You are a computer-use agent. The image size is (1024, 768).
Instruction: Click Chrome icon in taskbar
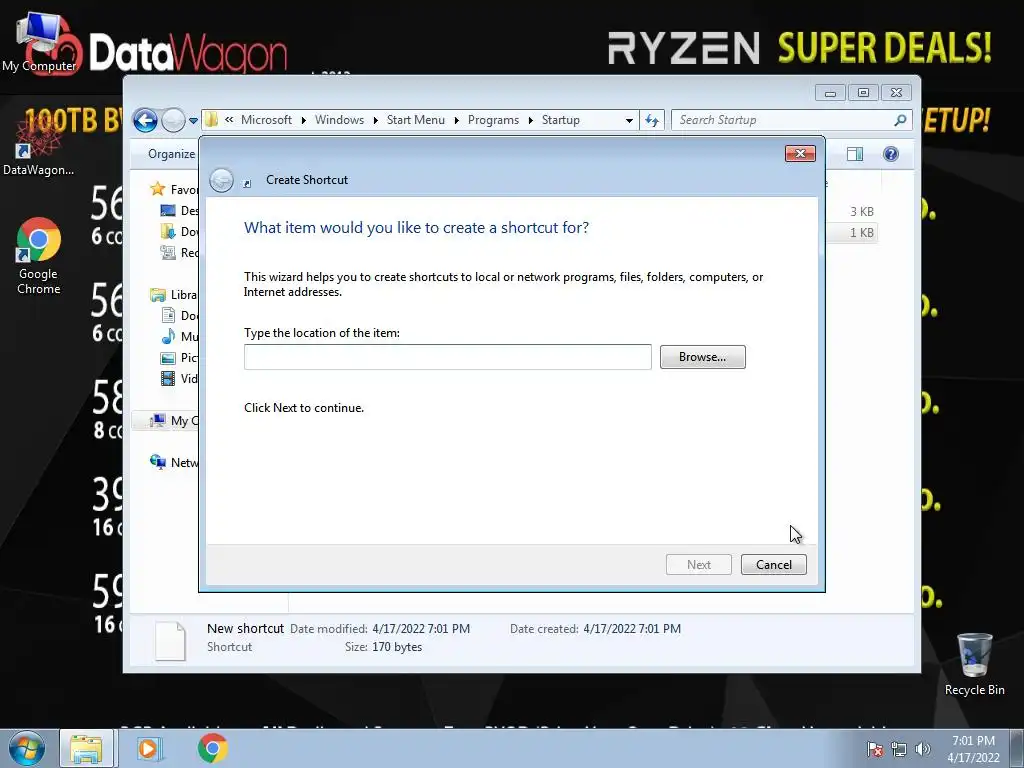[x=213, y=748]
